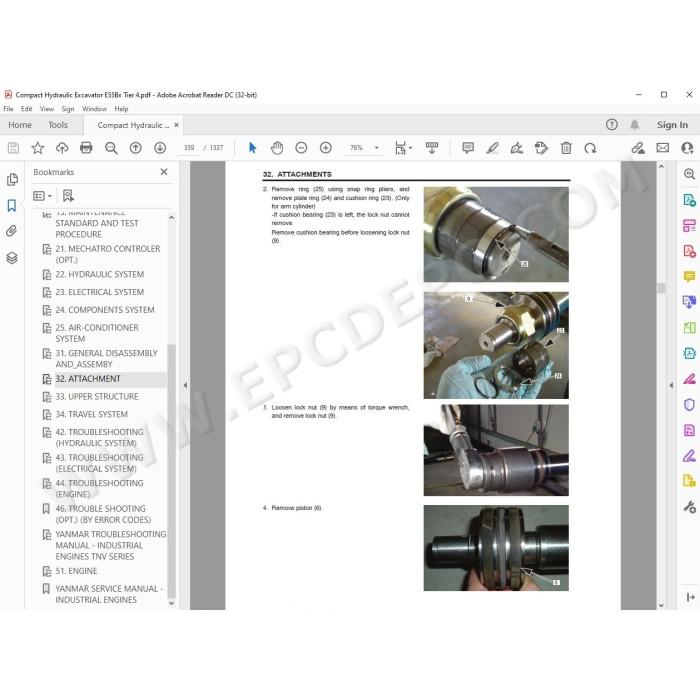
Task: Switch to the Tools tab
Action: [58, 125]
